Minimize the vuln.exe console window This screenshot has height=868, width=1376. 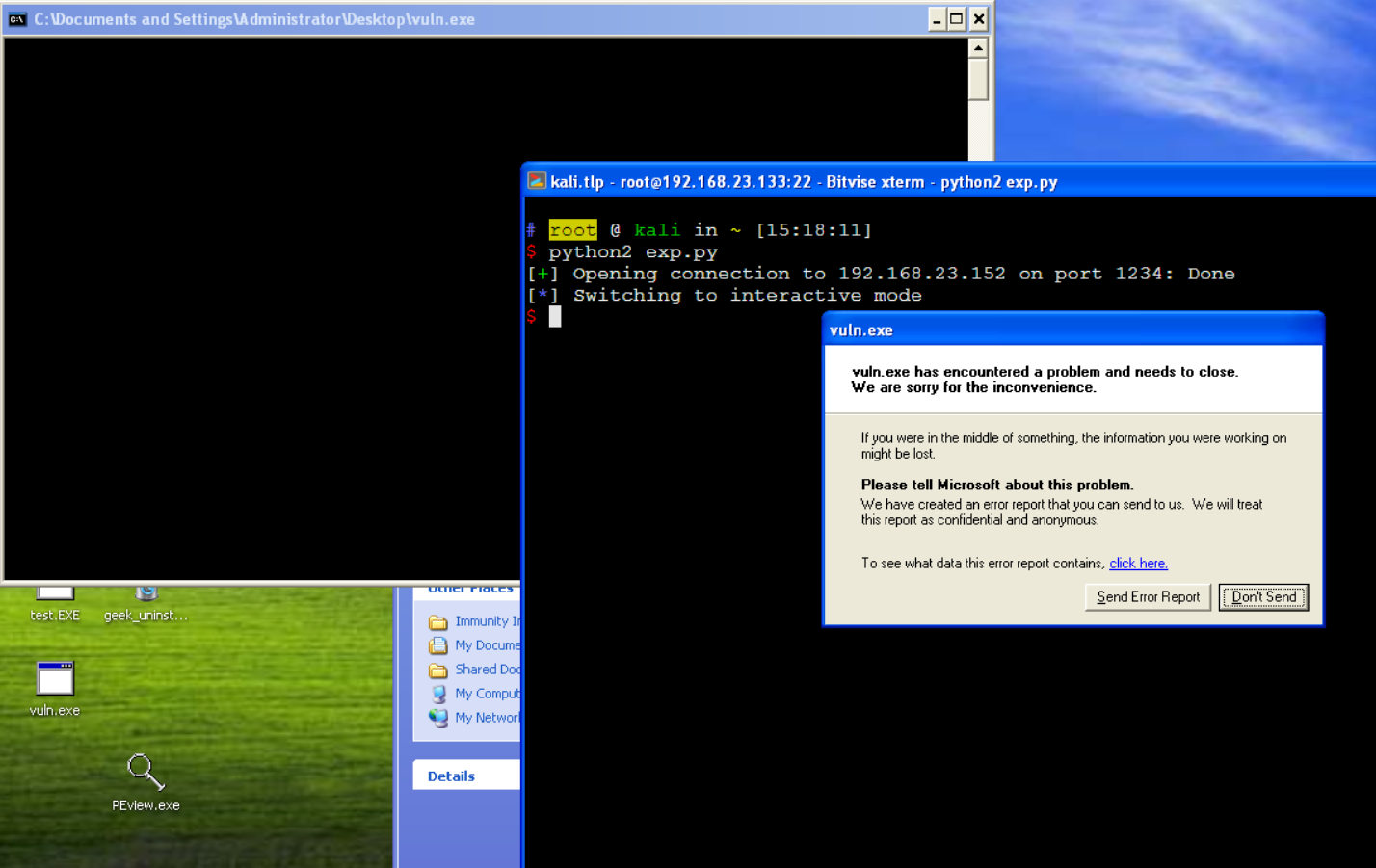937,19
